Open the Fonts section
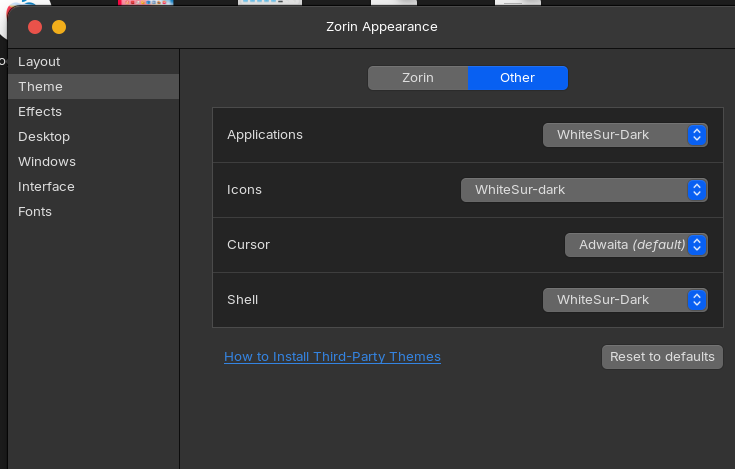This screenshot has height=469, width=735. click(x=35, y=212)
